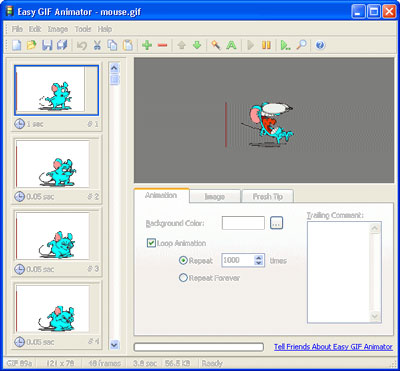Select the Repeat Forever option
Screen dimensions: 400x371
pyautogui.click(x=183, y=278)
